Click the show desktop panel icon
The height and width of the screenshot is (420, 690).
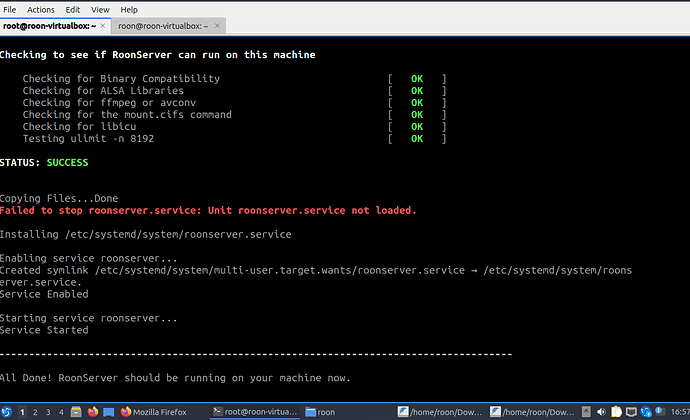[x=108, y=411]
